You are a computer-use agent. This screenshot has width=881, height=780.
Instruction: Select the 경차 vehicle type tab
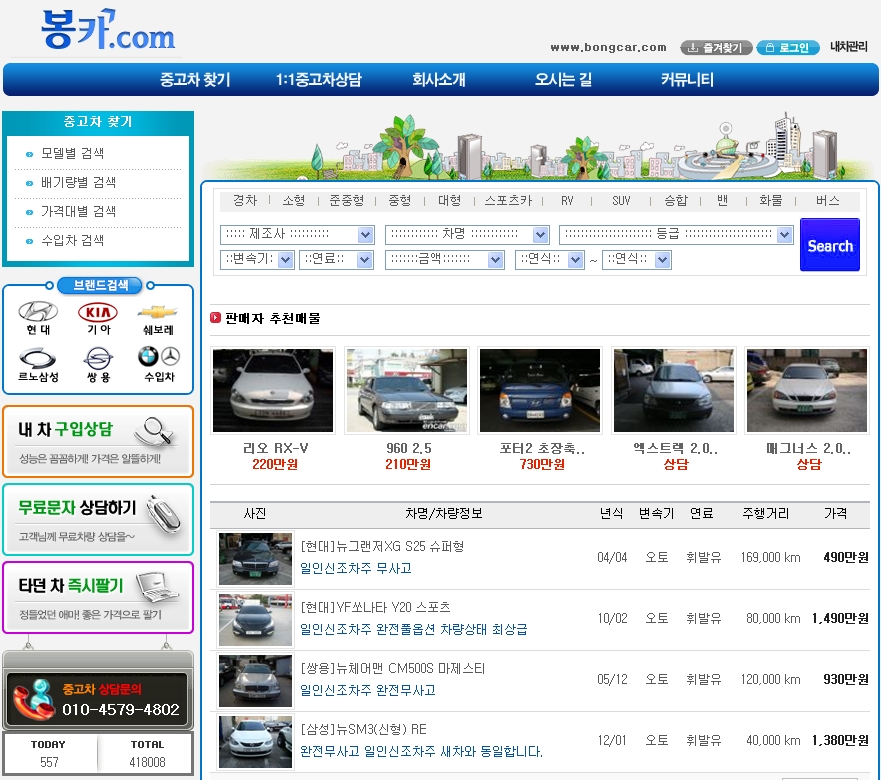point(245,201)
